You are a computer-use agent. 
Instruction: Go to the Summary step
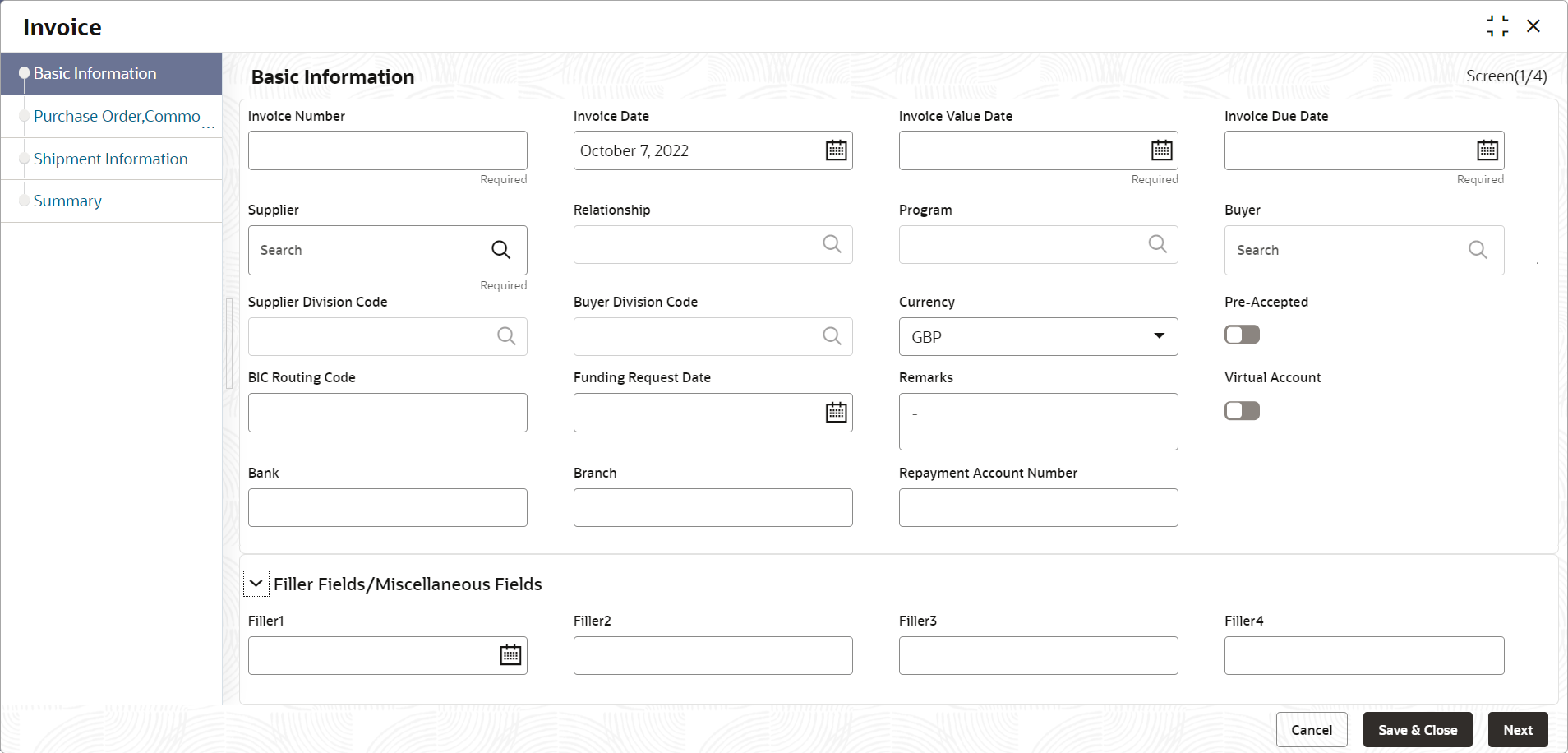111,201
